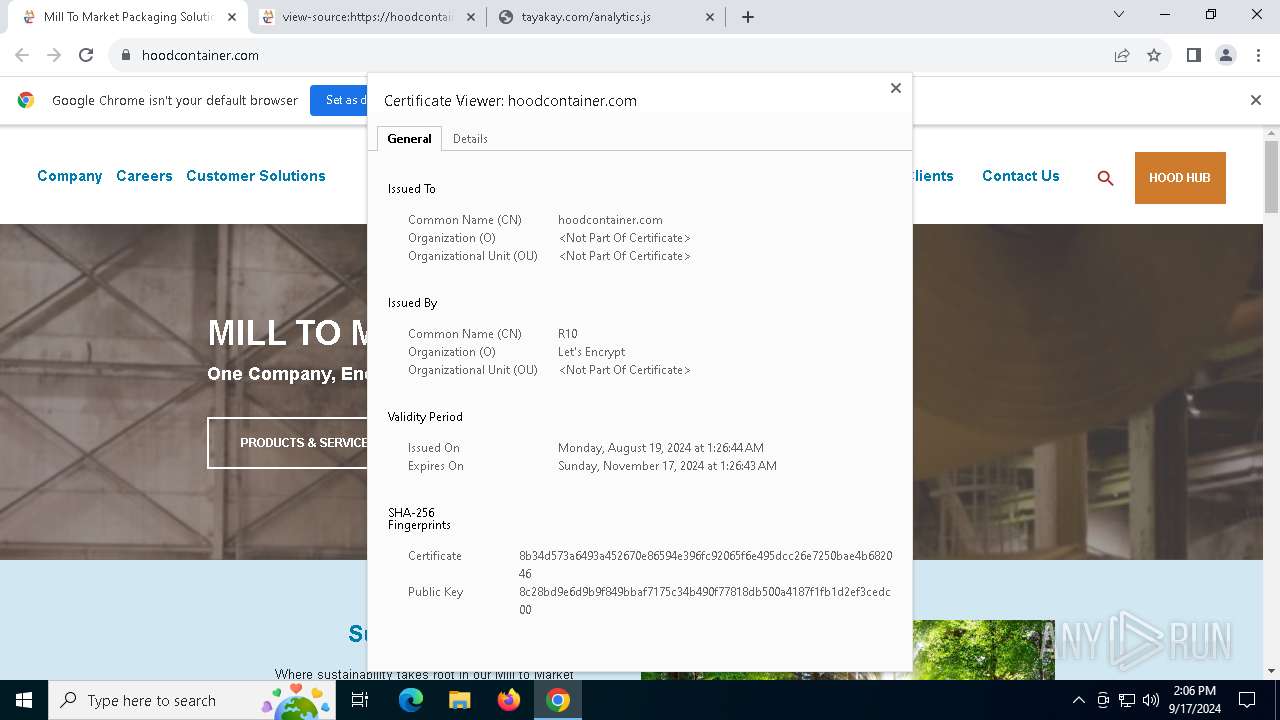This screenshot has width=1280, height=720.
Task: Open the Windows Start menu
Action: [x=24, y=700]
